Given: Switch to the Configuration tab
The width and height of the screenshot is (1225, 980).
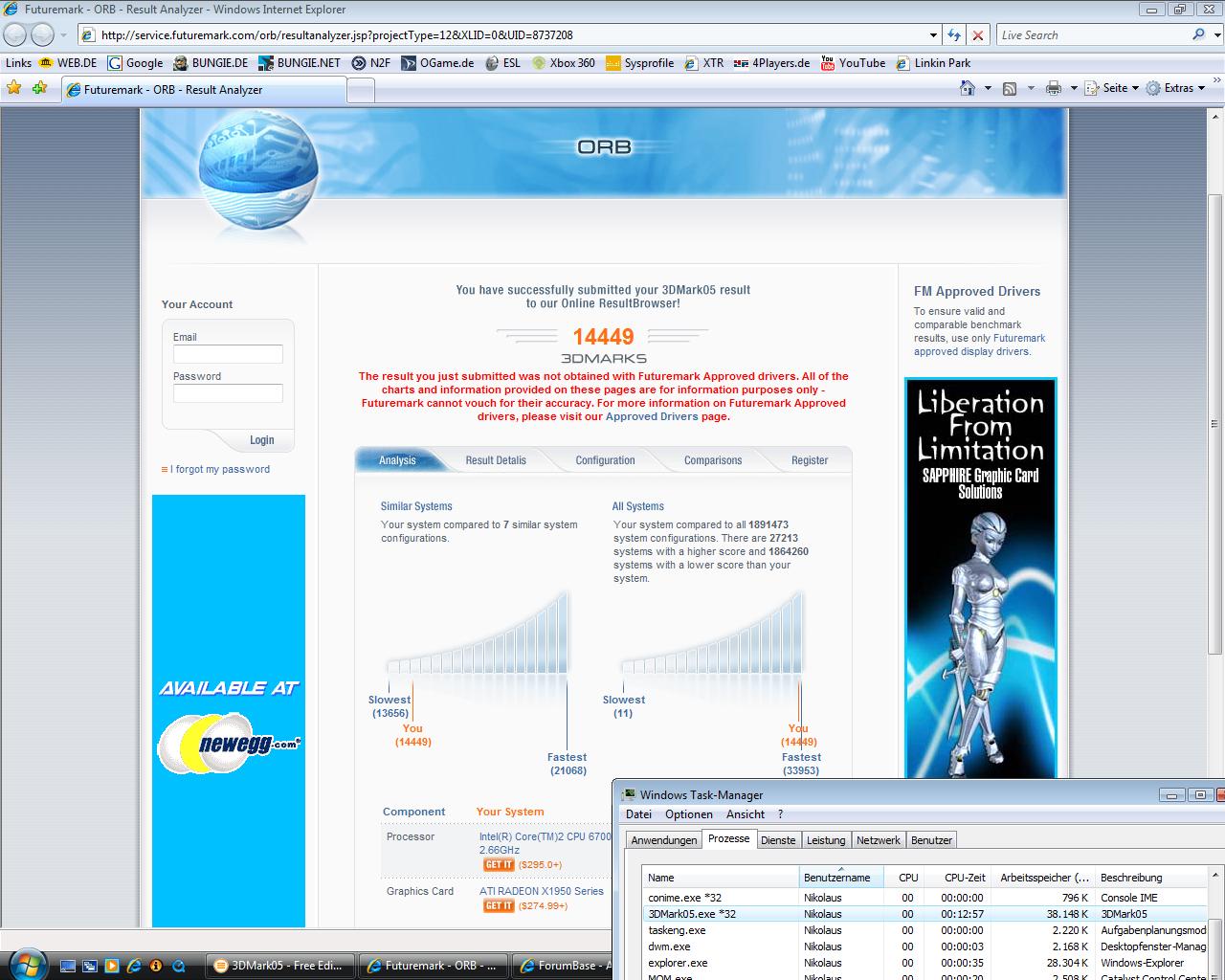Looking at the screenshot, I should tap(605, 460).
